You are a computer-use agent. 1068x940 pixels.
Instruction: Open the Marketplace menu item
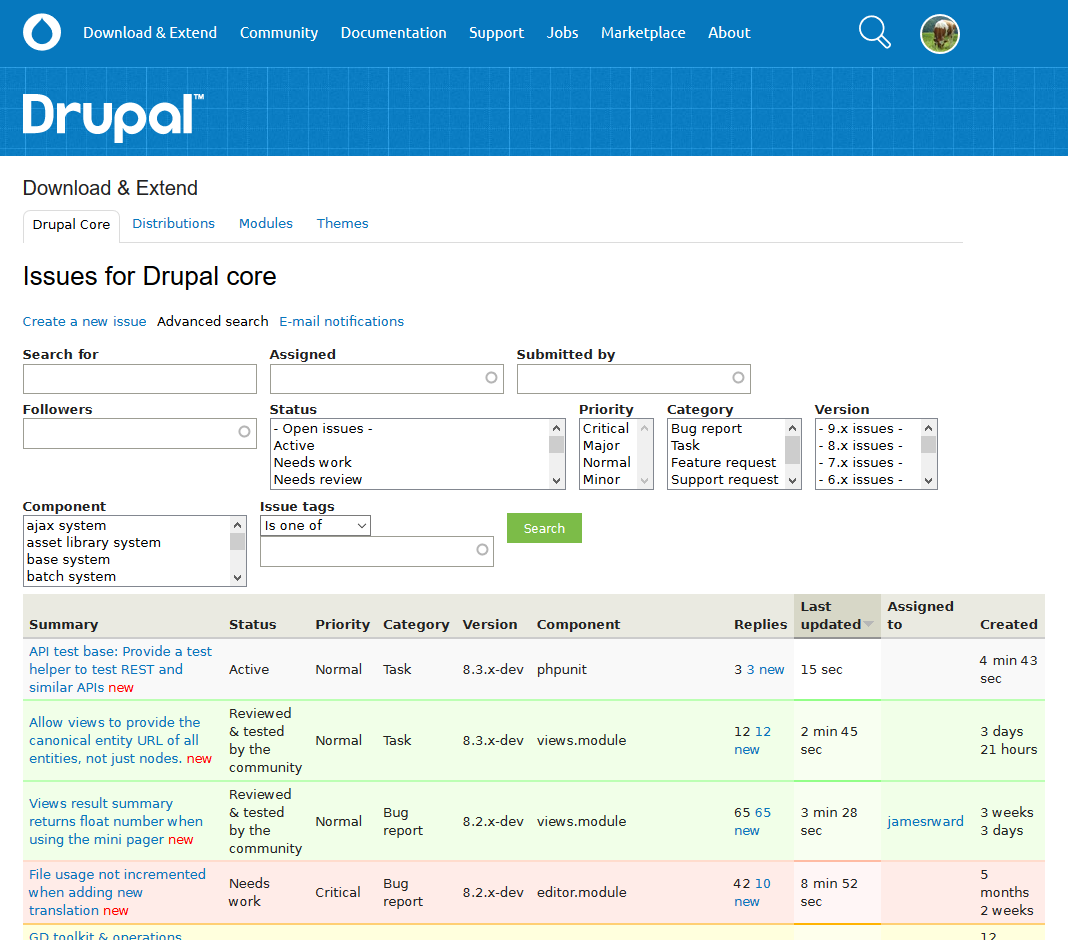tap(643, 33)
